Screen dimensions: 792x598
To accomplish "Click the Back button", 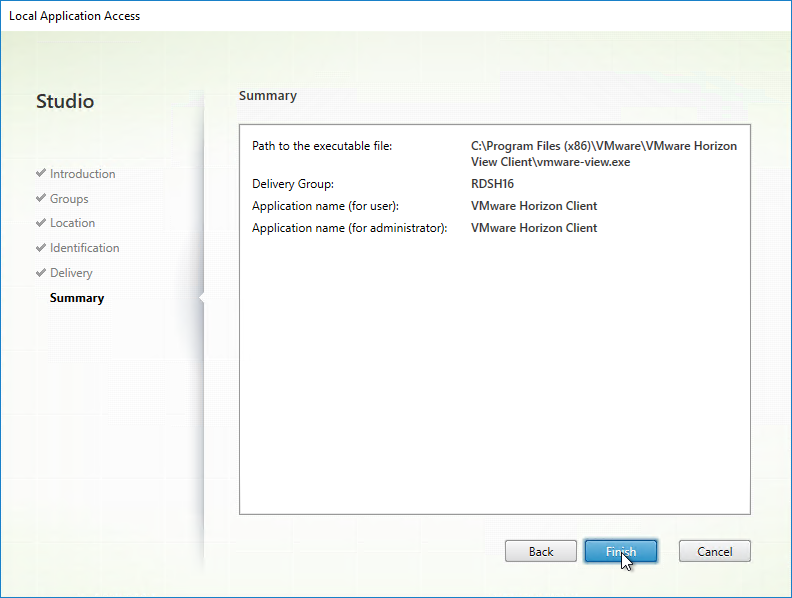I will click(540, 551).
